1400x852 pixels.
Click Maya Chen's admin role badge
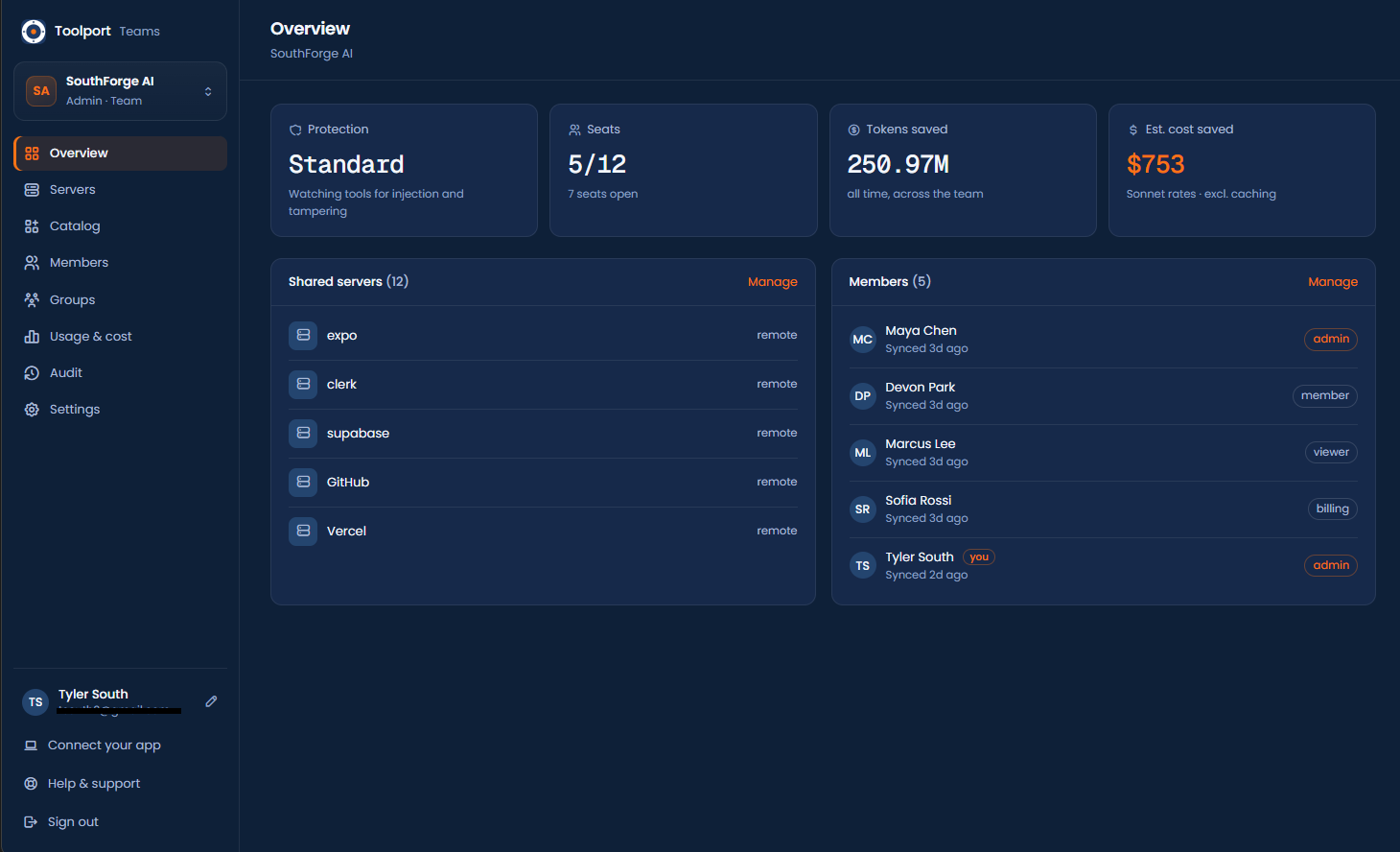(x=1331, y=340)
